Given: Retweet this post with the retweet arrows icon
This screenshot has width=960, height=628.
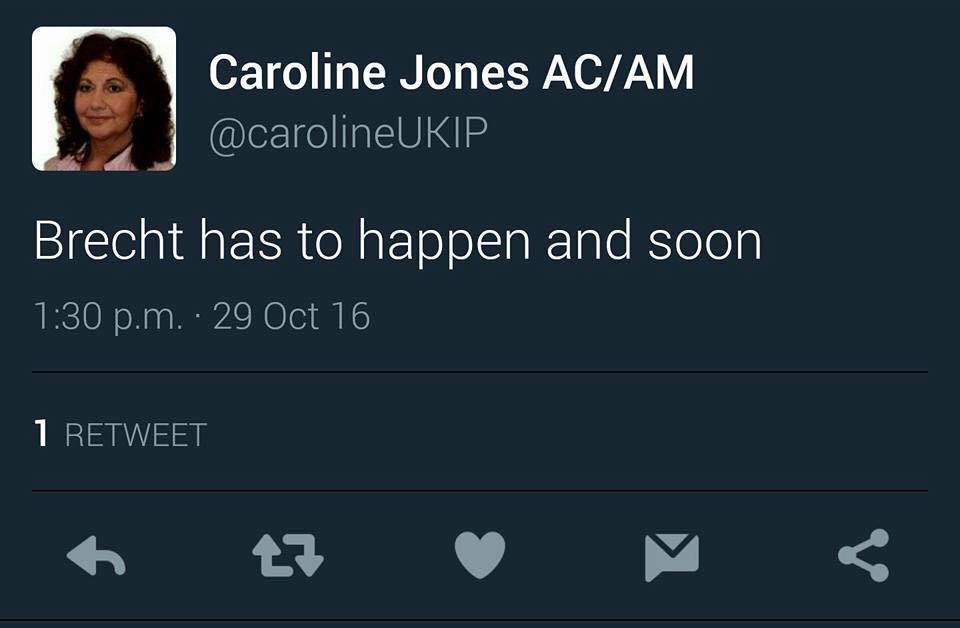Looking at the screenshot, I should pos(288,556).
